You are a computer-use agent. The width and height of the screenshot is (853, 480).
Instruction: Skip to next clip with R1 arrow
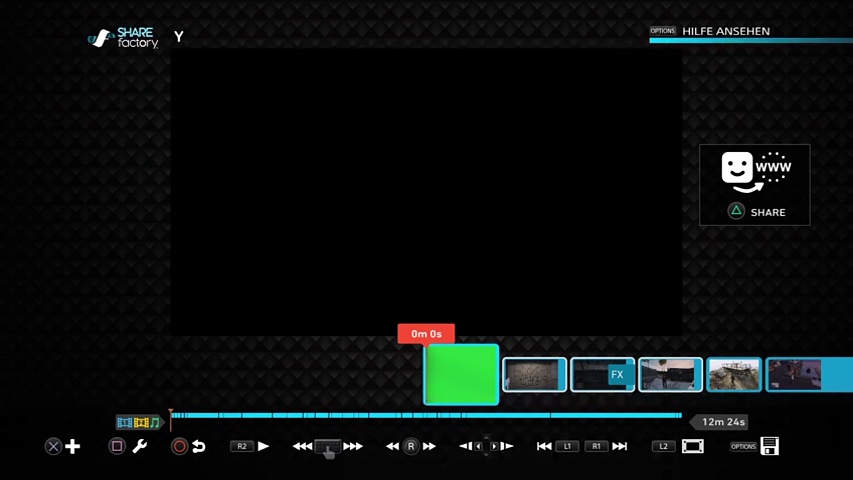(619, 446)
